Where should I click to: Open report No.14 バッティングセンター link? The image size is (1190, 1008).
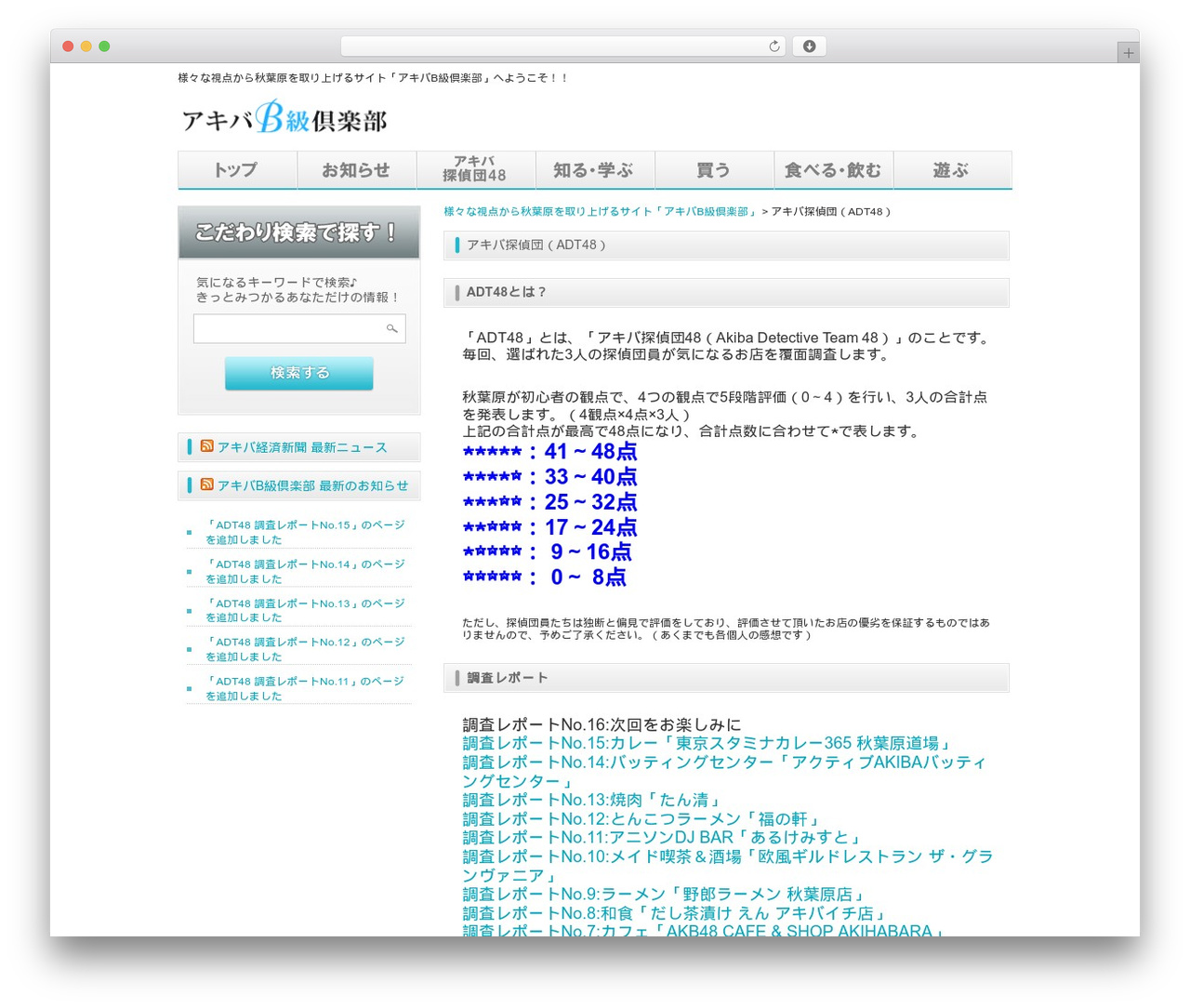(725, 772)
